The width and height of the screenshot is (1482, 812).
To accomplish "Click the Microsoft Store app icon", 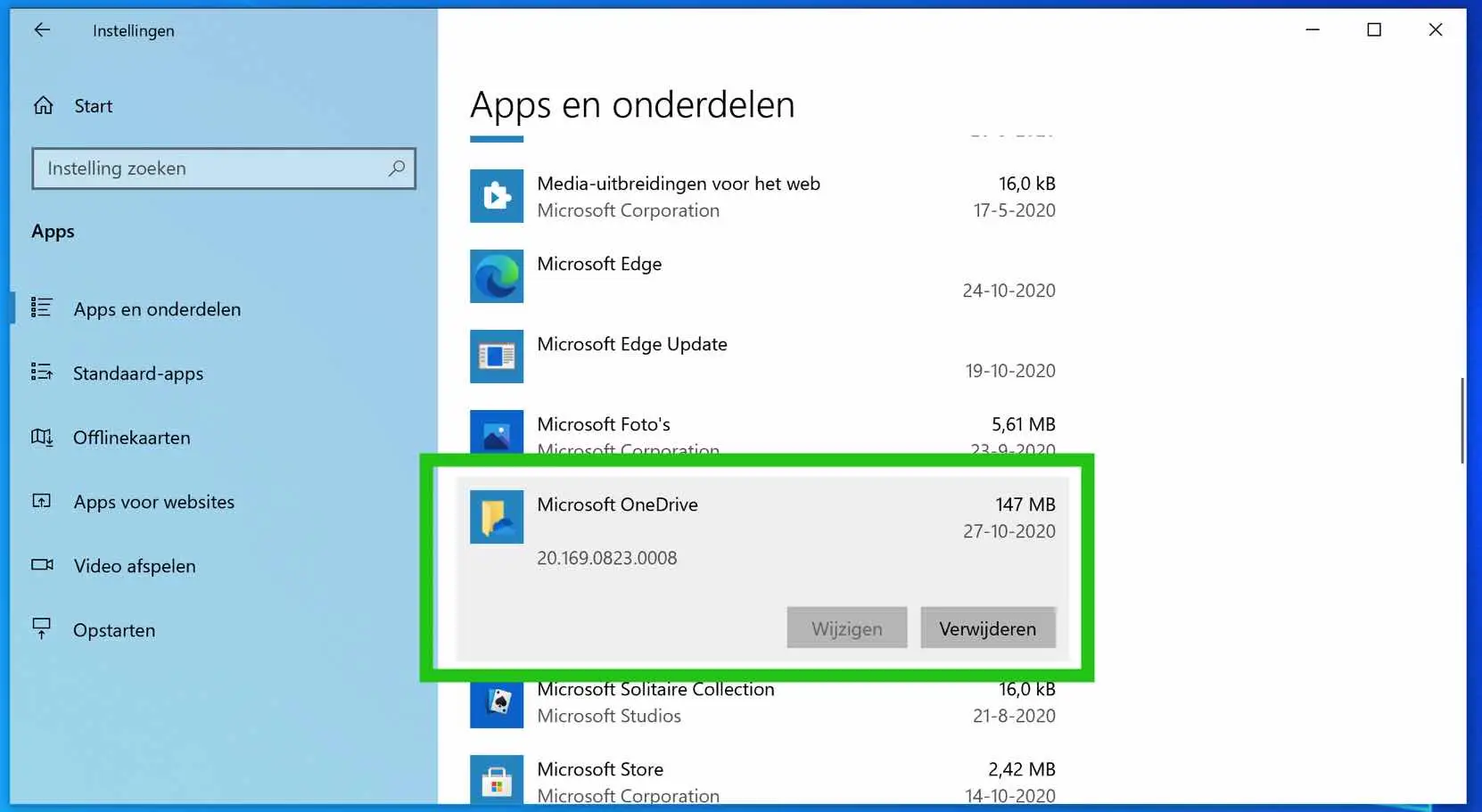I will click(x=497, y=781).
